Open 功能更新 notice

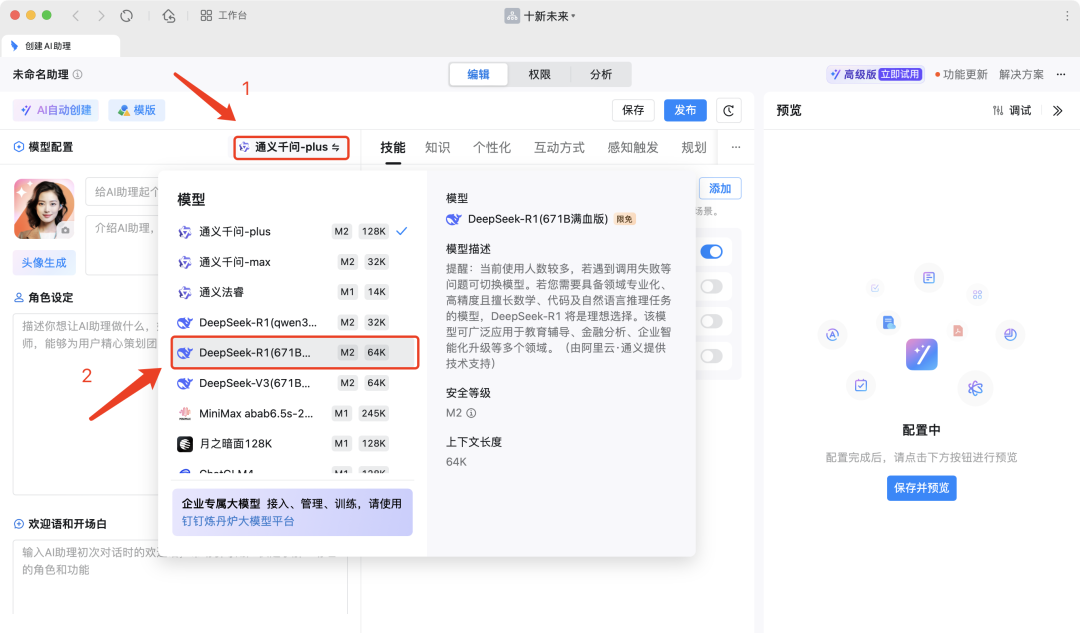coord(962,74)
